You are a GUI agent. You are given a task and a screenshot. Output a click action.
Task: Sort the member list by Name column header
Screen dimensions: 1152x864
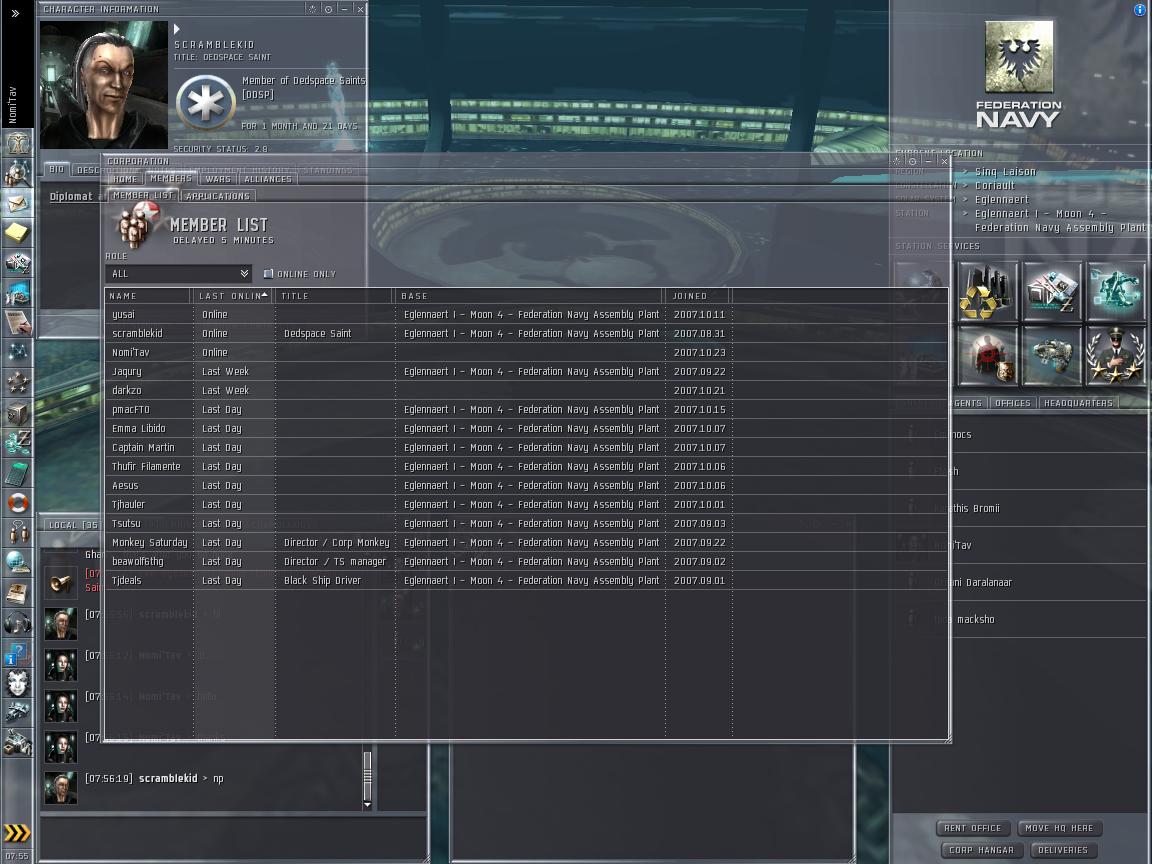pyautogui.click(x=149, y=295)
